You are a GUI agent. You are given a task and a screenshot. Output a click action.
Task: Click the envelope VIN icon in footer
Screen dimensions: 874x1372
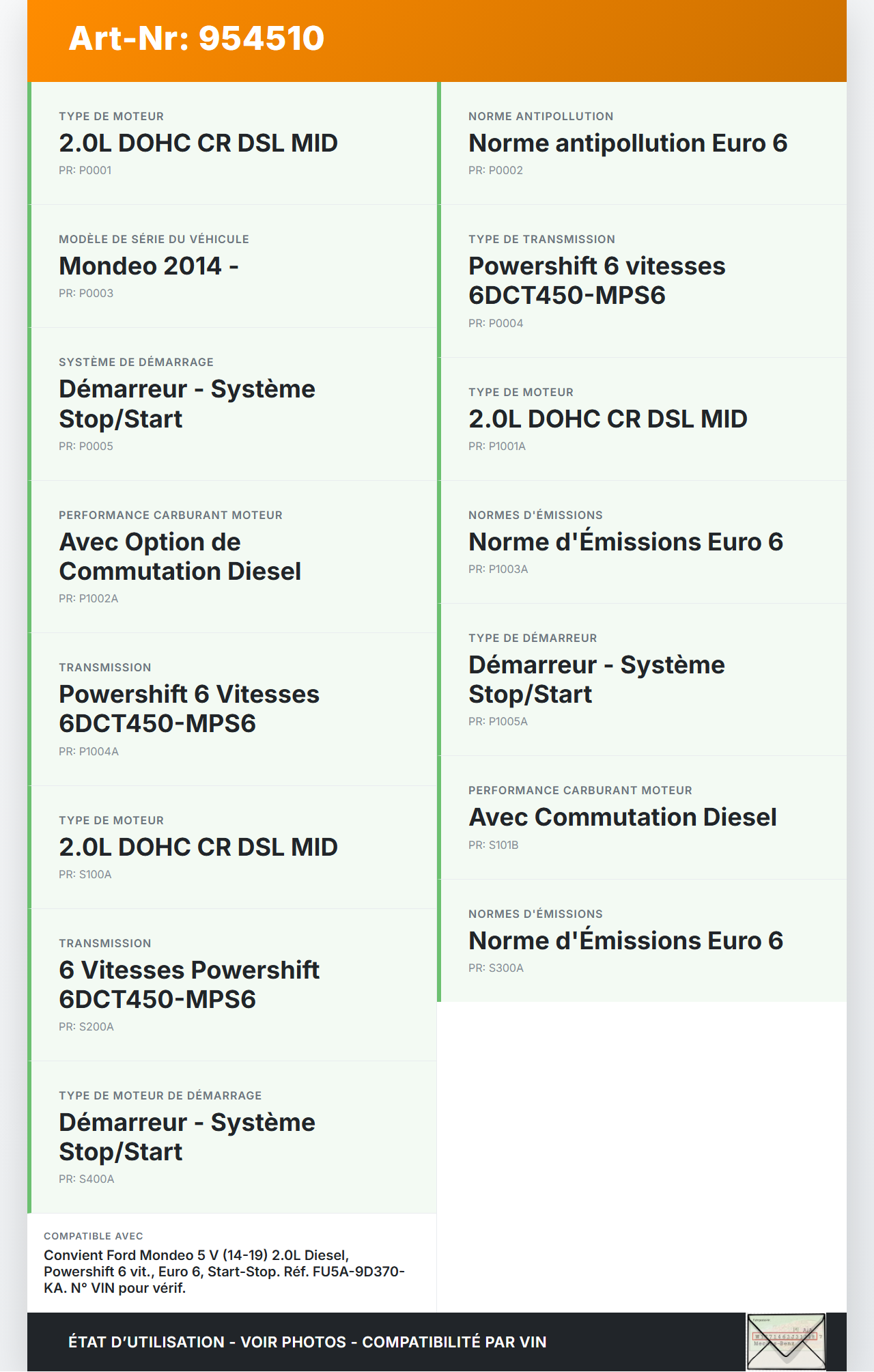point(786,1341)
